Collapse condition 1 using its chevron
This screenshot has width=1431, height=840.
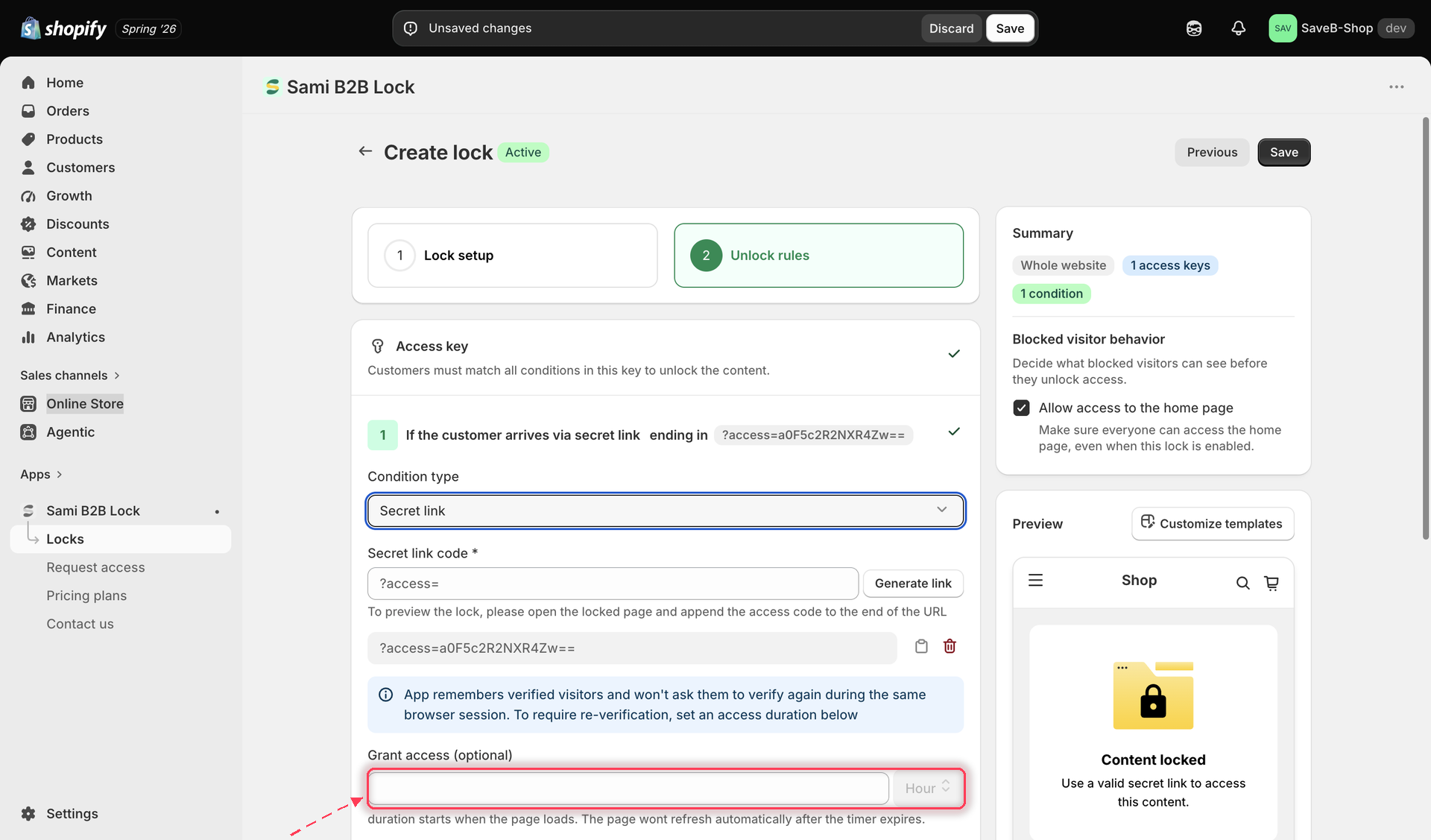point(953,432)
